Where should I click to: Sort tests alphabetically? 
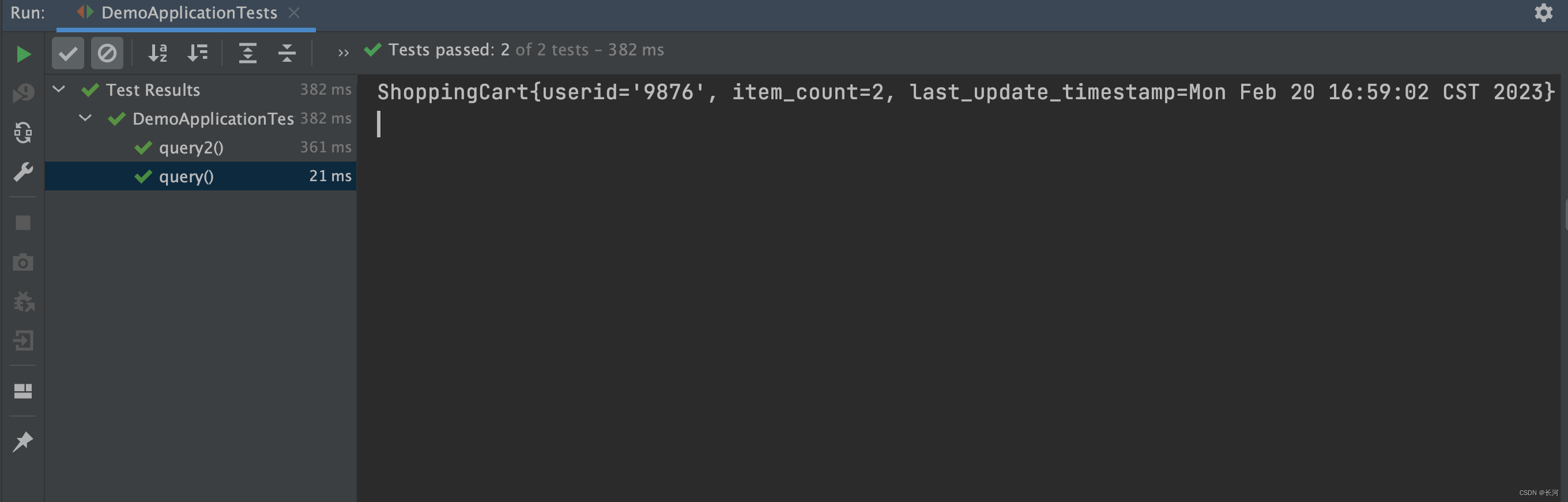[157, 53]
